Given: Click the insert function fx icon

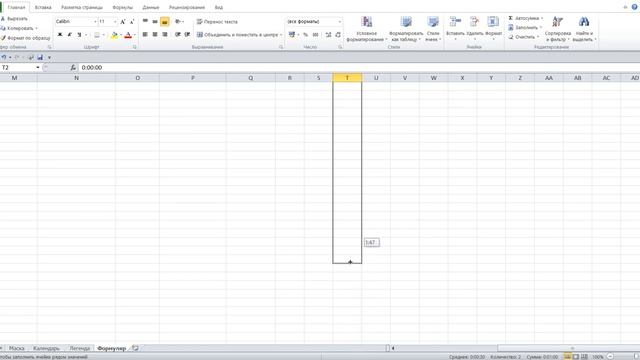Looking at the screenshot, I should pos(73,68).
